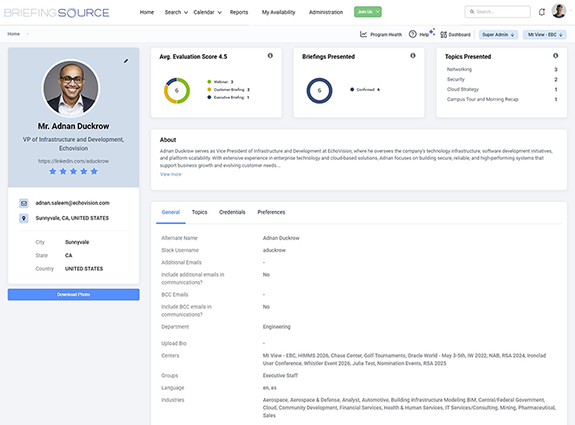Open the user avatar menu
This screenshot has width=575, height=425.
click(x=558, y=11)
